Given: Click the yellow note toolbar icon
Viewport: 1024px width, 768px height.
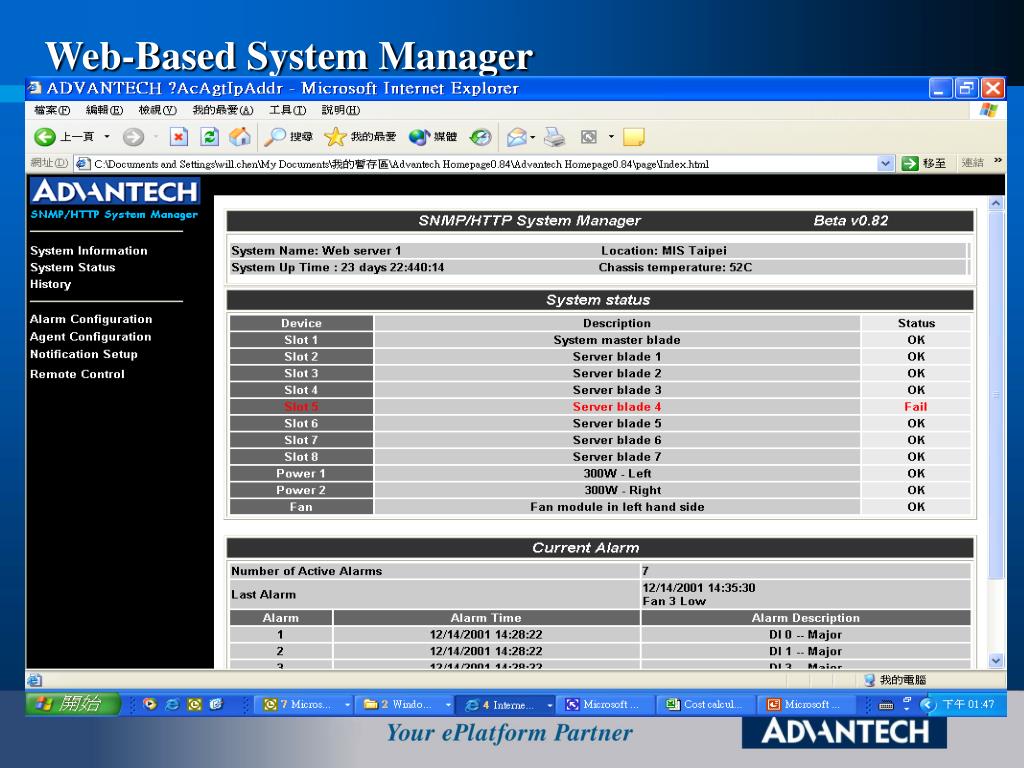Looking at the screenshot, I should tap(633, 136).
